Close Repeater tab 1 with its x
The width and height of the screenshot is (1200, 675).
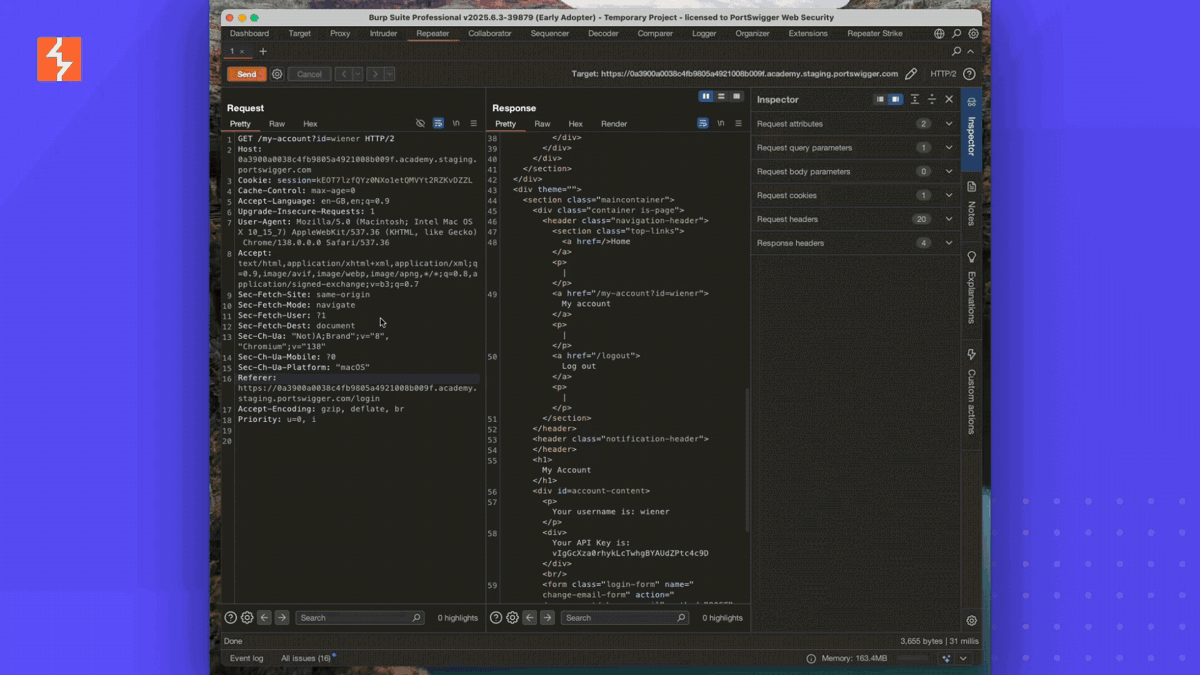242,51
